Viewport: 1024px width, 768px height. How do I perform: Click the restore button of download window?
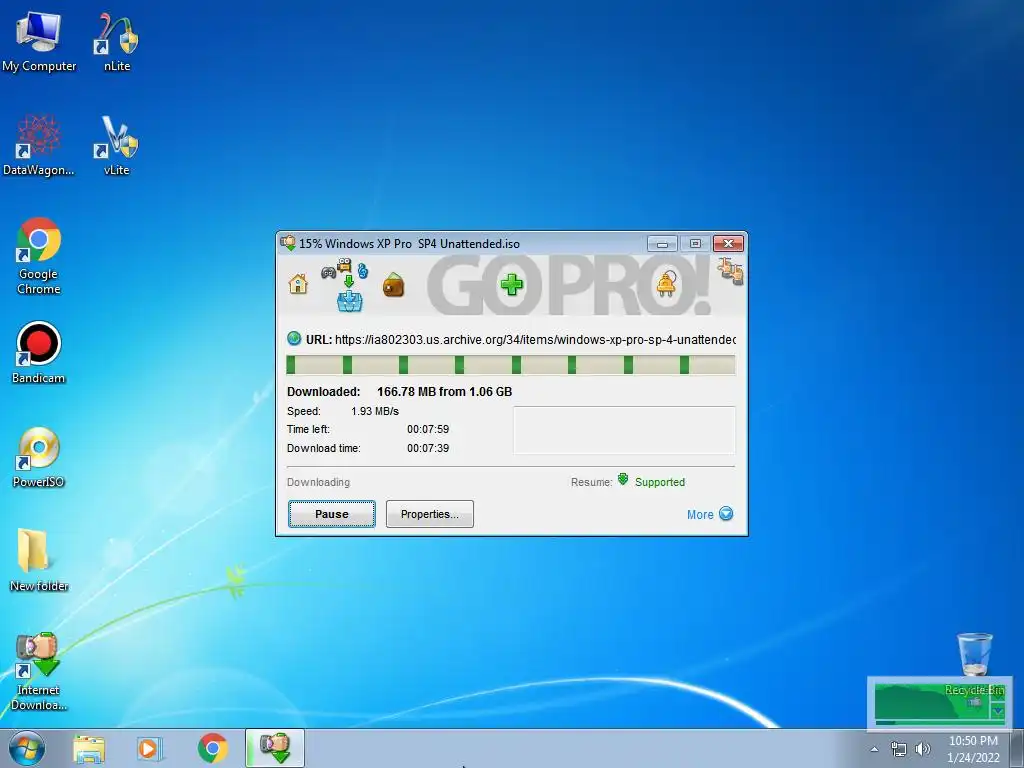click(695, 244)
